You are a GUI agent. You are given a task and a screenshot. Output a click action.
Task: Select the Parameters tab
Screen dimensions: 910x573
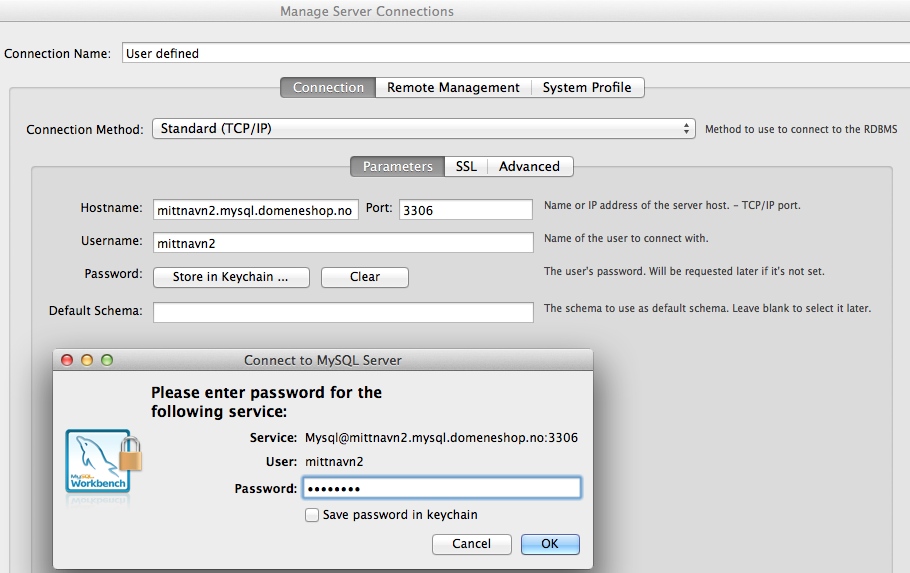click(398, 167)
